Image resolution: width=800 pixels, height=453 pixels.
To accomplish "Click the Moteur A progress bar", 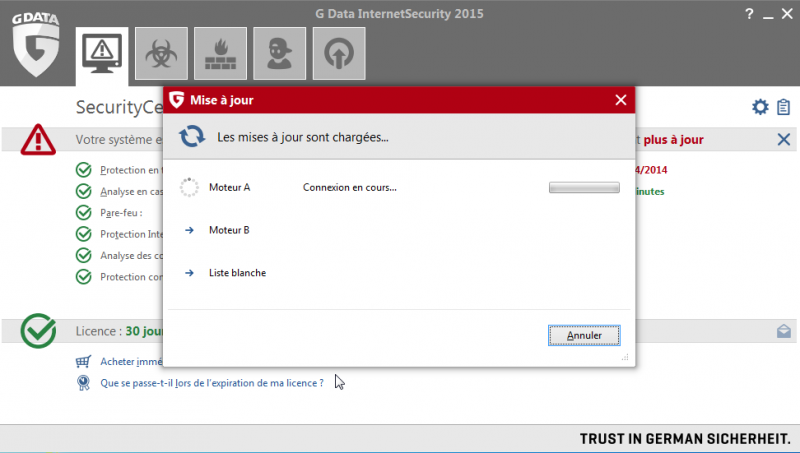I will (584, 187).
